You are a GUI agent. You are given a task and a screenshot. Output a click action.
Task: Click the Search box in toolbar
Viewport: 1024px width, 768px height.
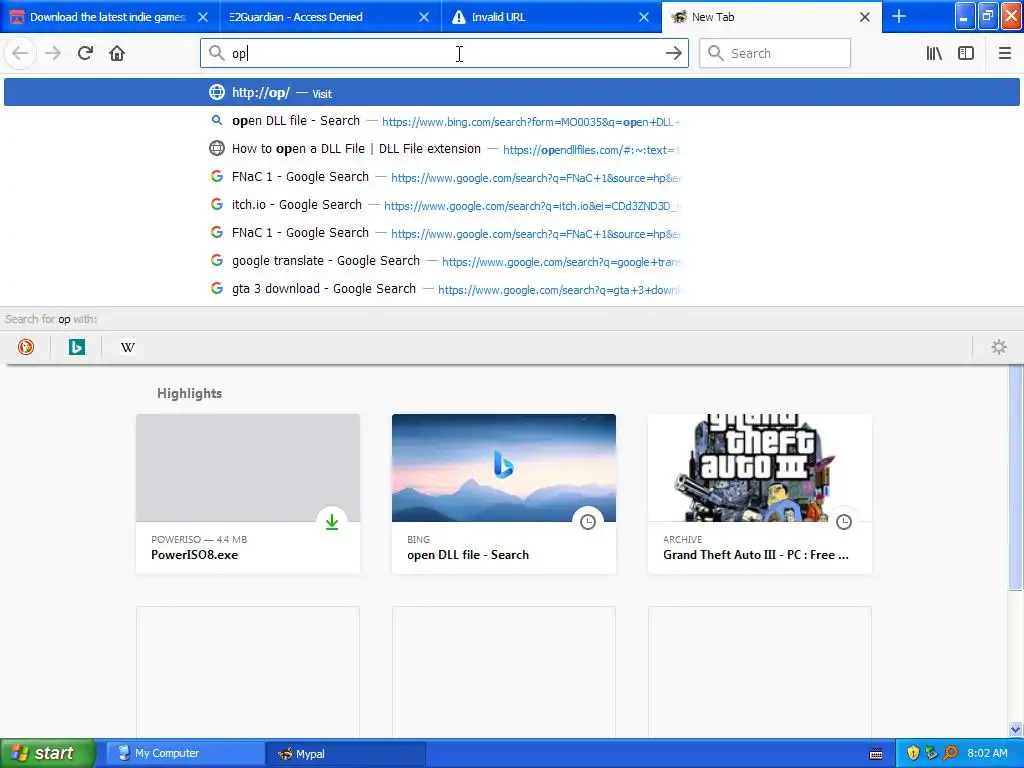click(x=775, y=53)
